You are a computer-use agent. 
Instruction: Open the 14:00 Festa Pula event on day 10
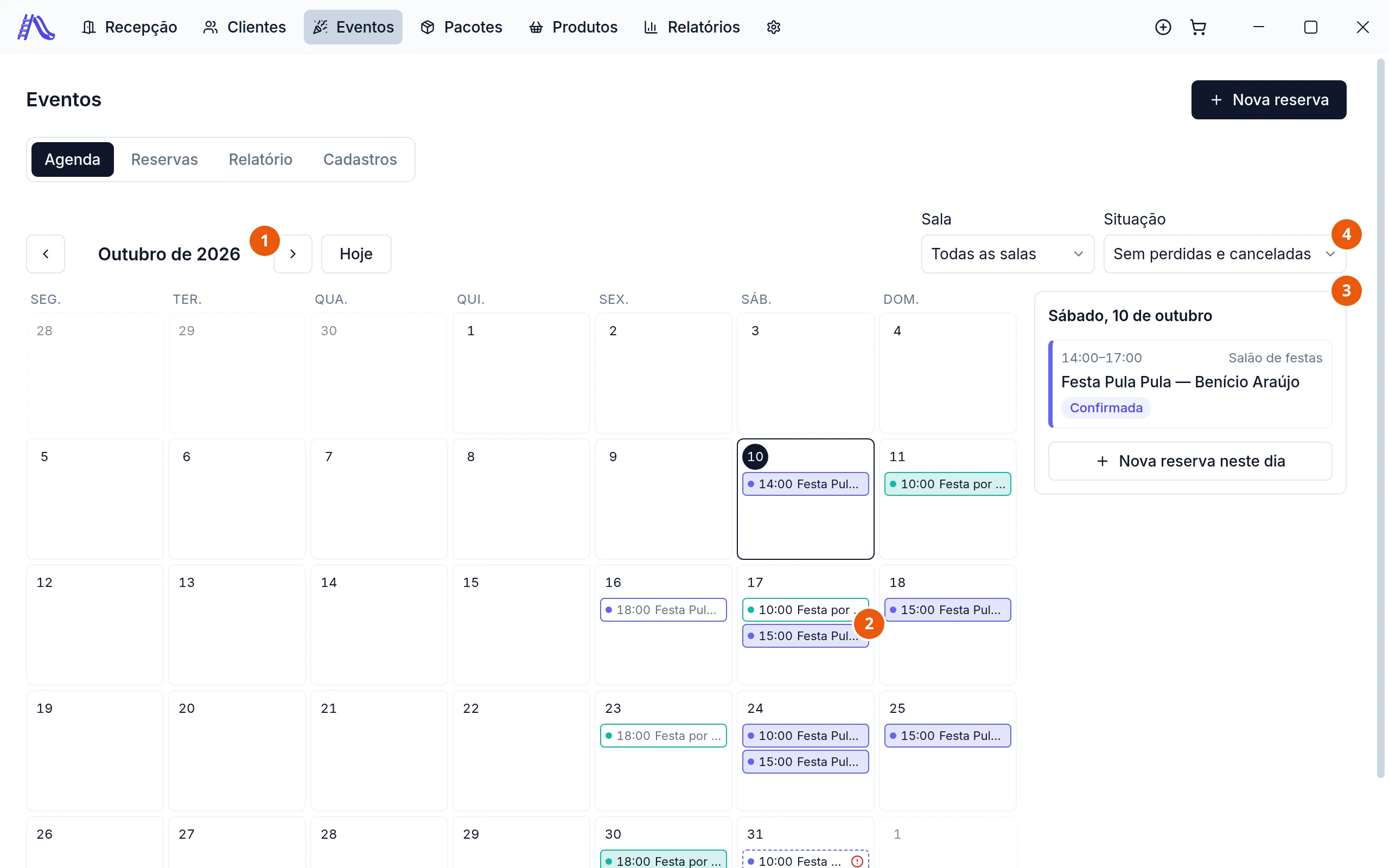(x=805, y=484)
